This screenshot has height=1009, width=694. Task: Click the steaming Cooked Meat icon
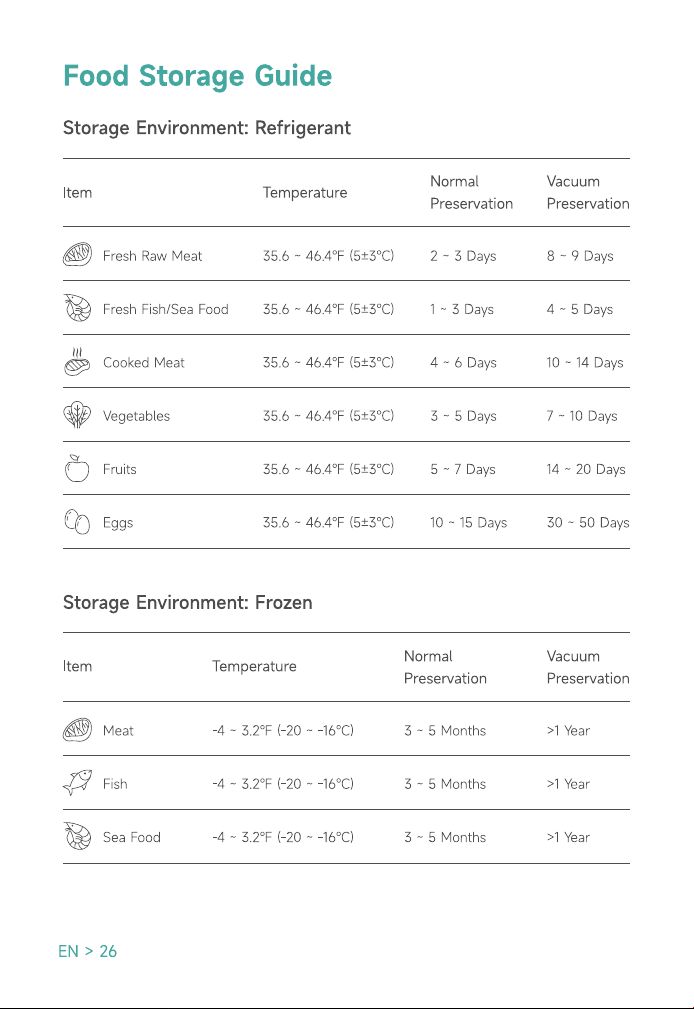[77, 362]
